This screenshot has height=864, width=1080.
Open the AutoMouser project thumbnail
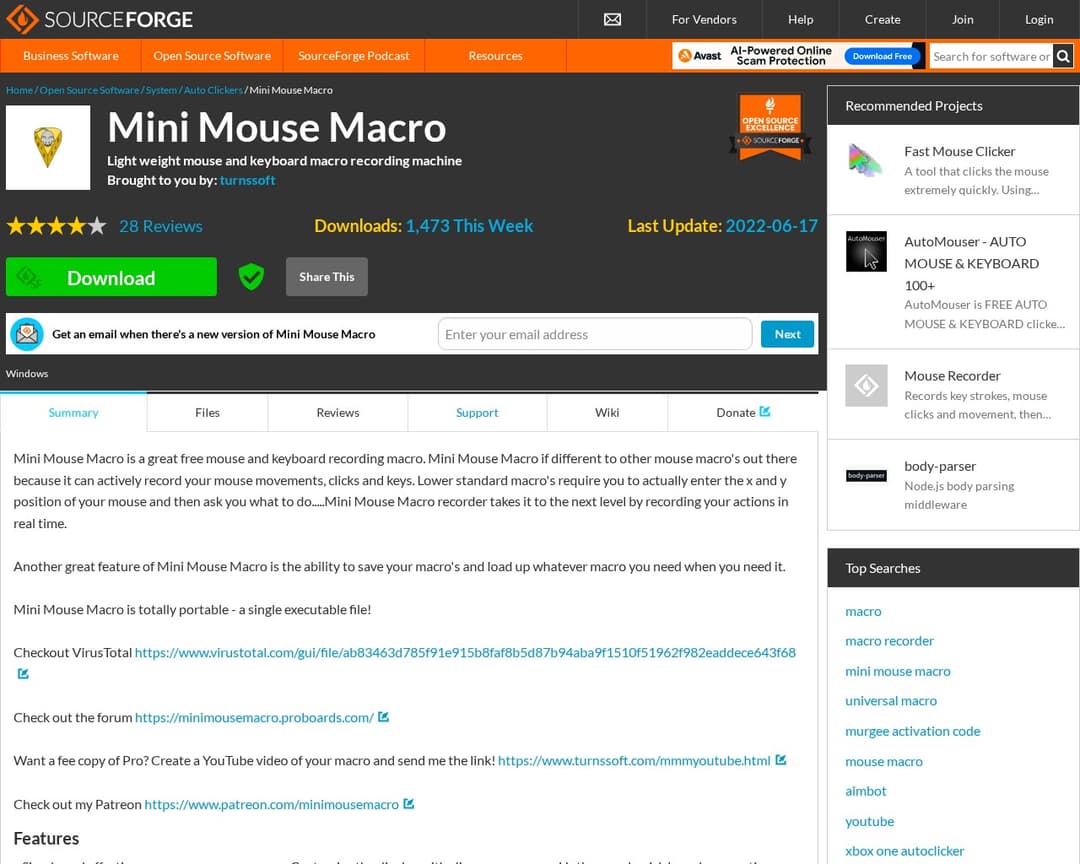pos(865,252)
